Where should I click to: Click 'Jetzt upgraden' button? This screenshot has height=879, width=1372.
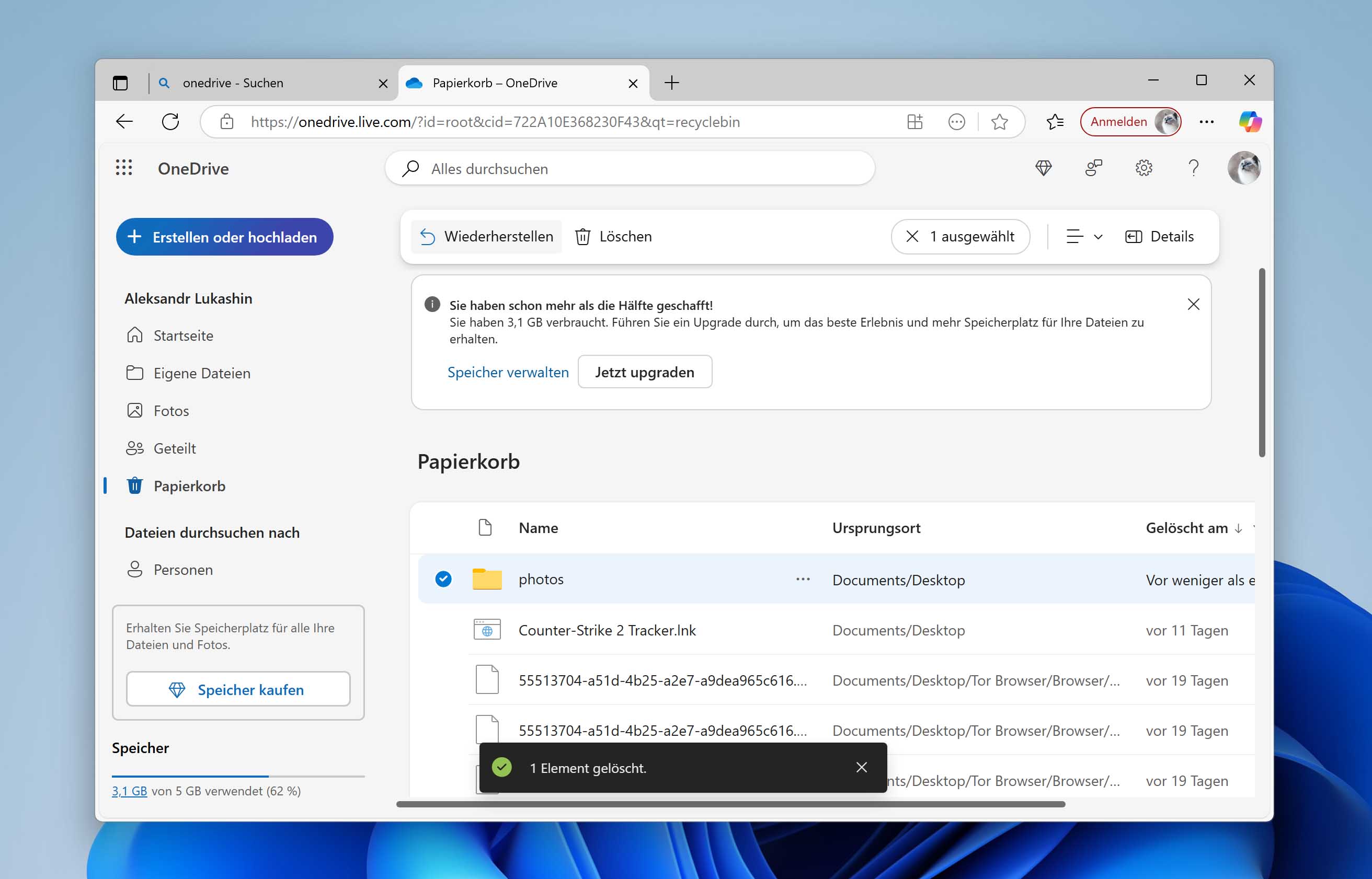pos(645,372)
